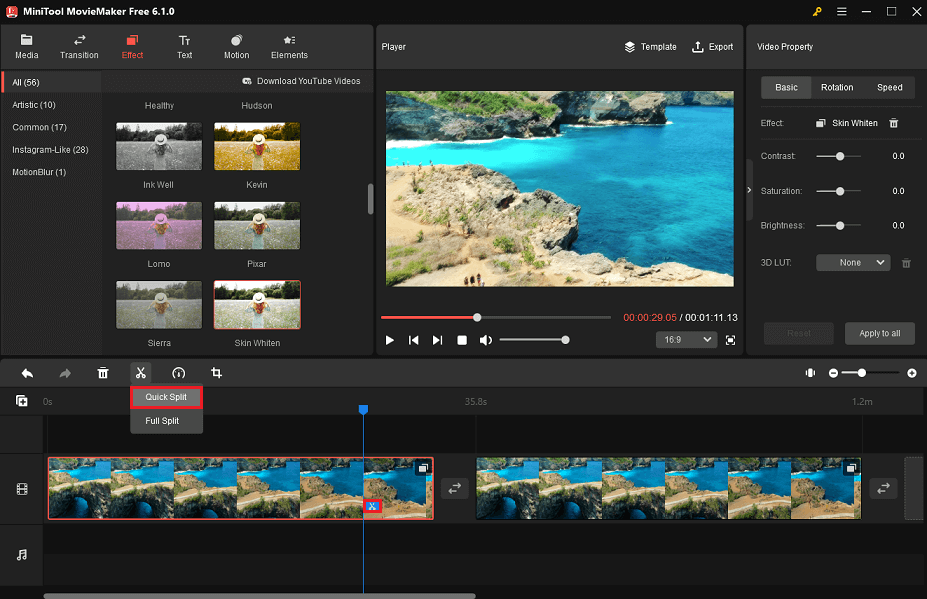
Task: Mute the player volume speaker icon
Action: (485, 340)
